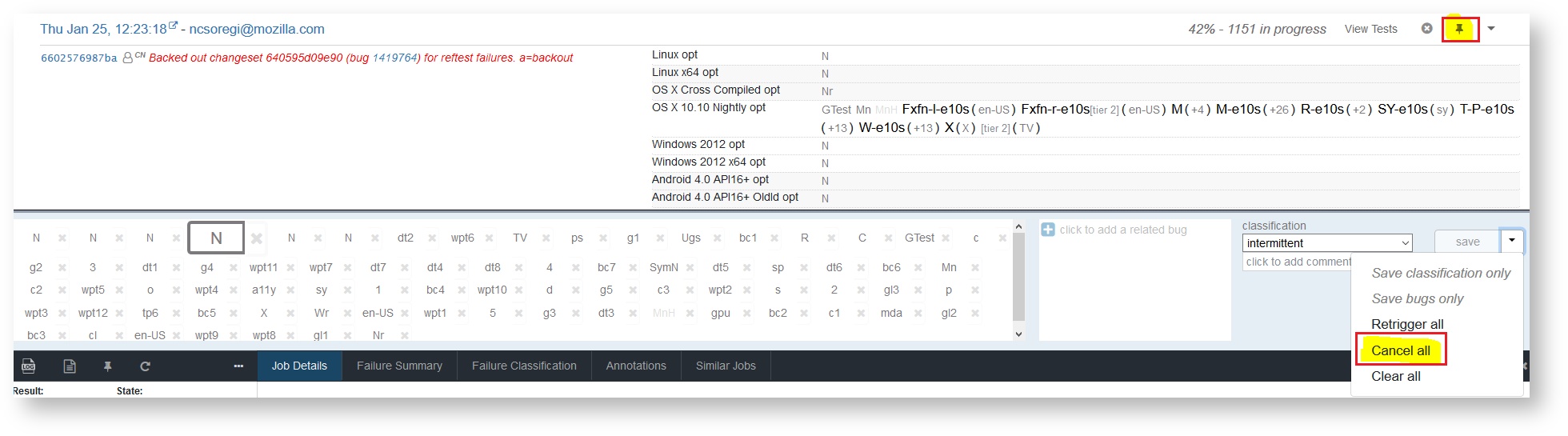The height and width of the screenshot is (436, 1568).
Task: Pin all jobs with the push header pin icon
Action: [x=1460, y=29]
